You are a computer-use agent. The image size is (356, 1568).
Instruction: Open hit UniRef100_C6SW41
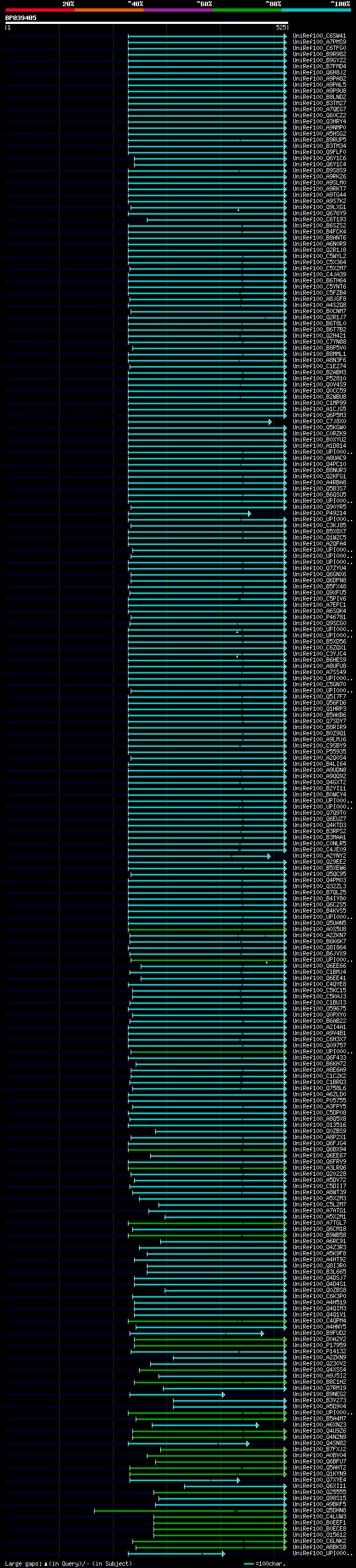tap(319, 36)
